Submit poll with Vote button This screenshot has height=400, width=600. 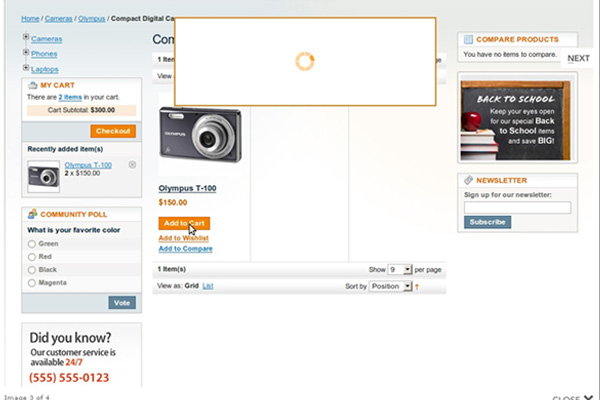(x=122, y=303)
